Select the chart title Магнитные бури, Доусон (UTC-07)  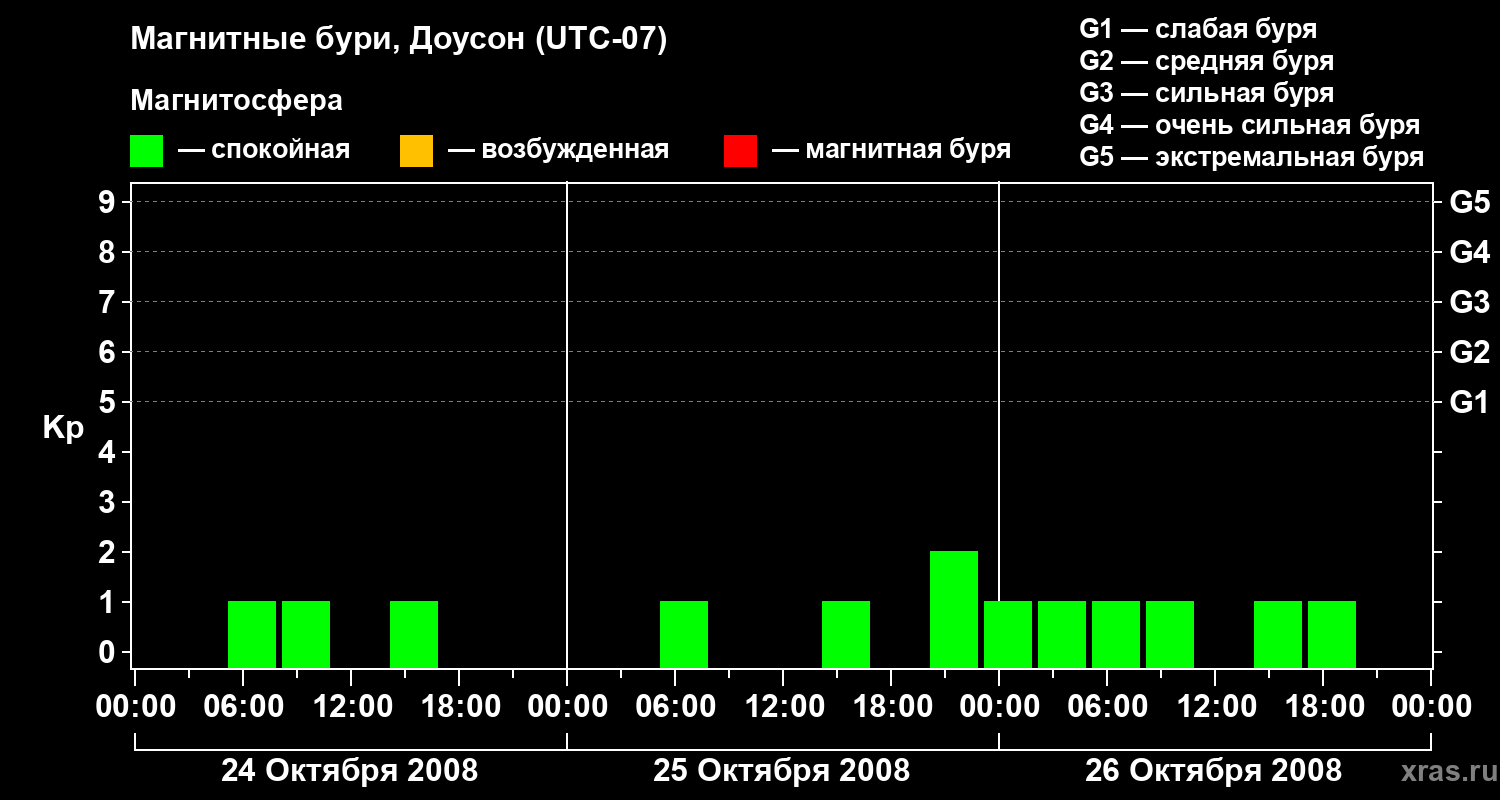398,41
